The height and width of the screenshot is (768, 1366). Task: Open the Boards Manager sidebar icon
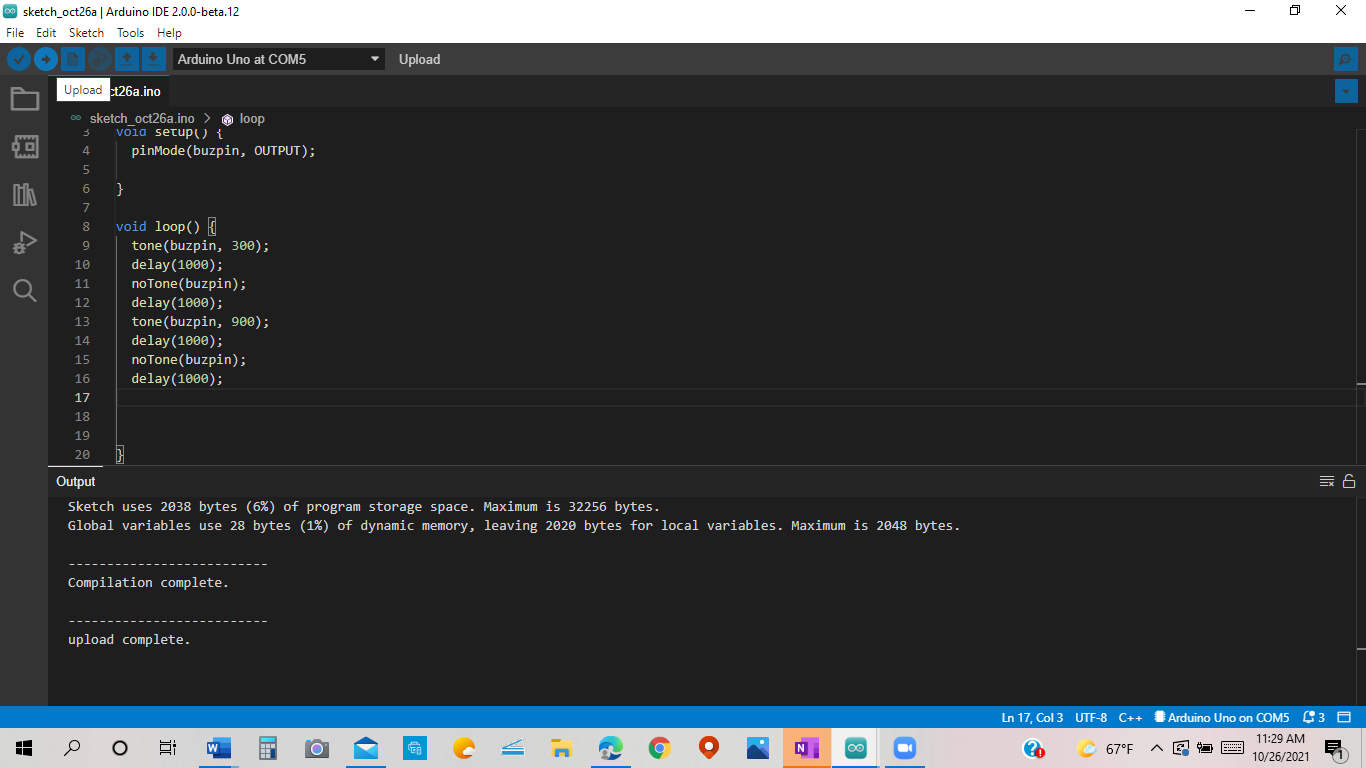click(x=24, y=146)
